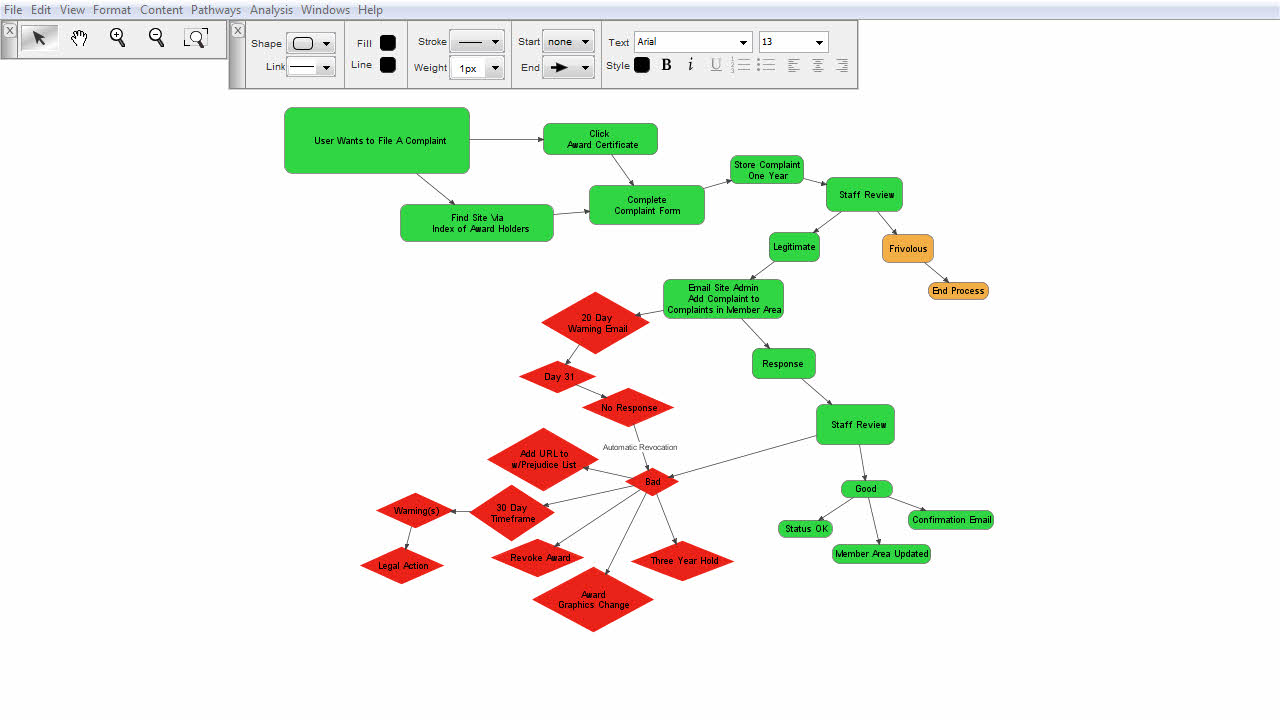Pick the Fill color swatch
1280x720 pixels.
tap(388, 43)
